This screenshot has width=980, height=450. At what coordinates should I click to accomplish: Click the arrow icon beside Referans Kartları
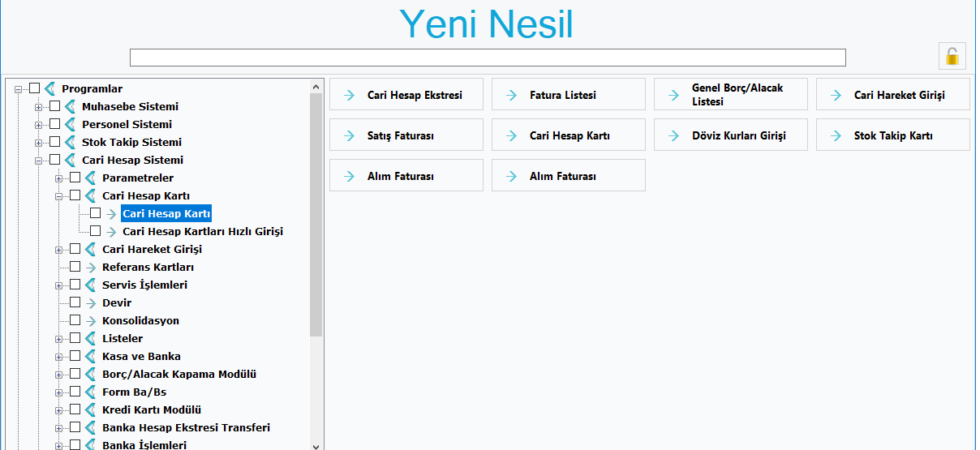tap(91, 268)
